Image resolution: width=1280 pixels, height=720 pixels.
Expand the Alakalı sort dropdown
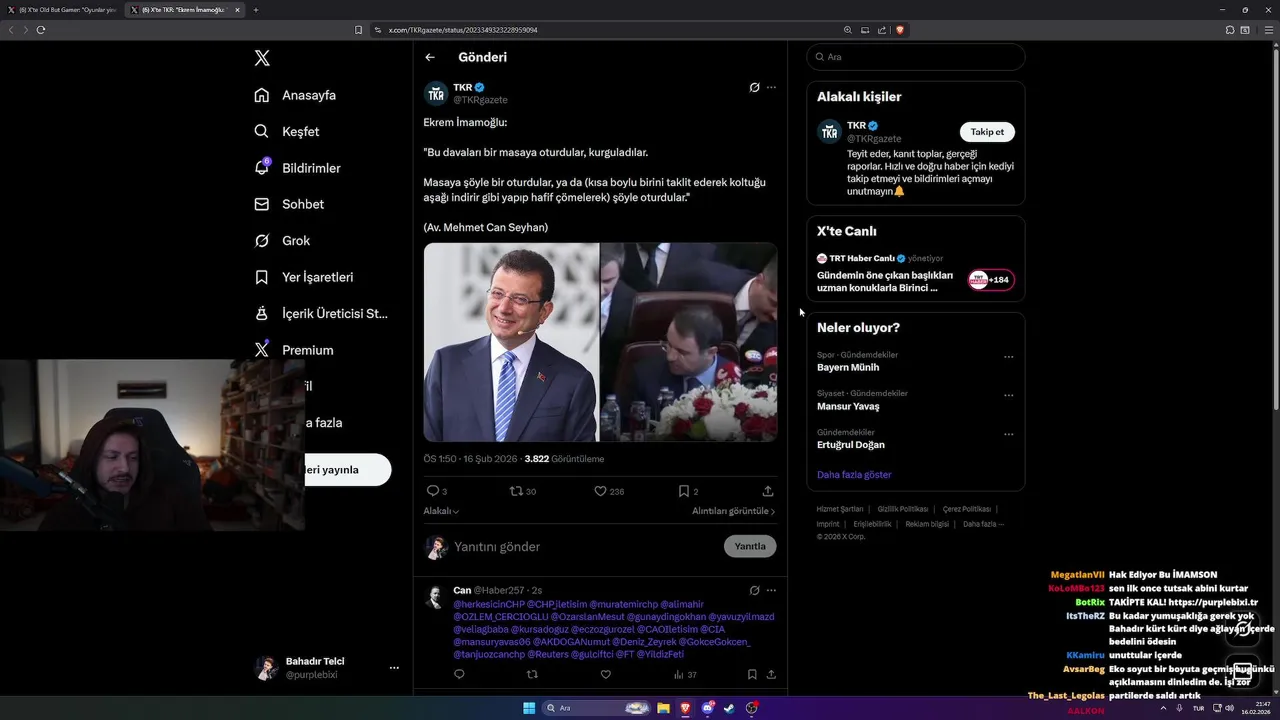[441, 511]
